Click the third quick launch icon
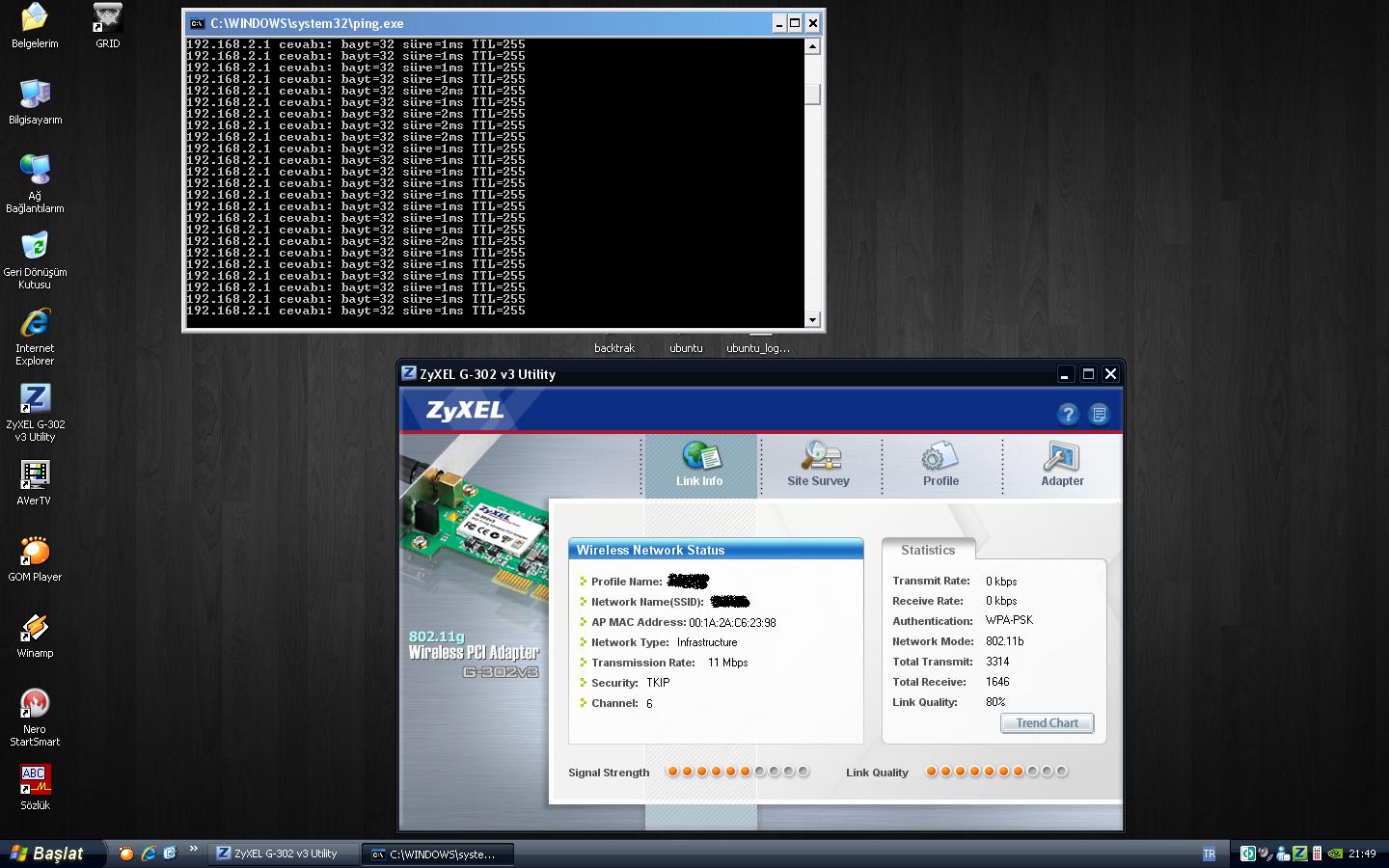Image resolution: width=1389 pixels, height=868 pixels. pyautogui.click(x=170, y=854)
